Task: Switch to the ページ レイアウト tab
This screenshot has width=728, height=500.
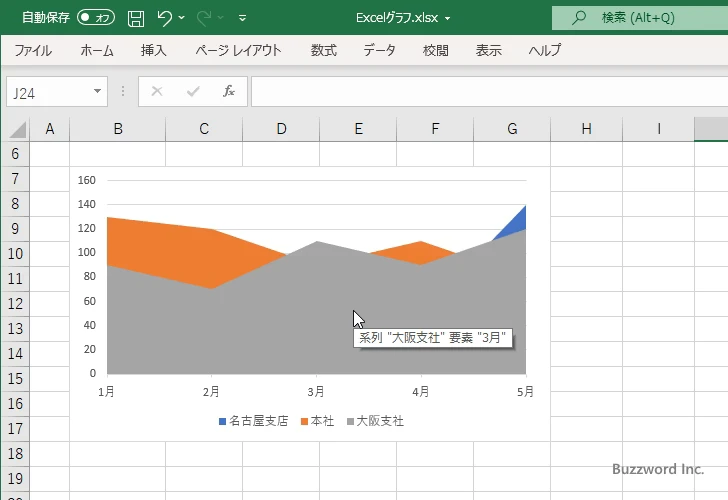Action: pos(238,50)
